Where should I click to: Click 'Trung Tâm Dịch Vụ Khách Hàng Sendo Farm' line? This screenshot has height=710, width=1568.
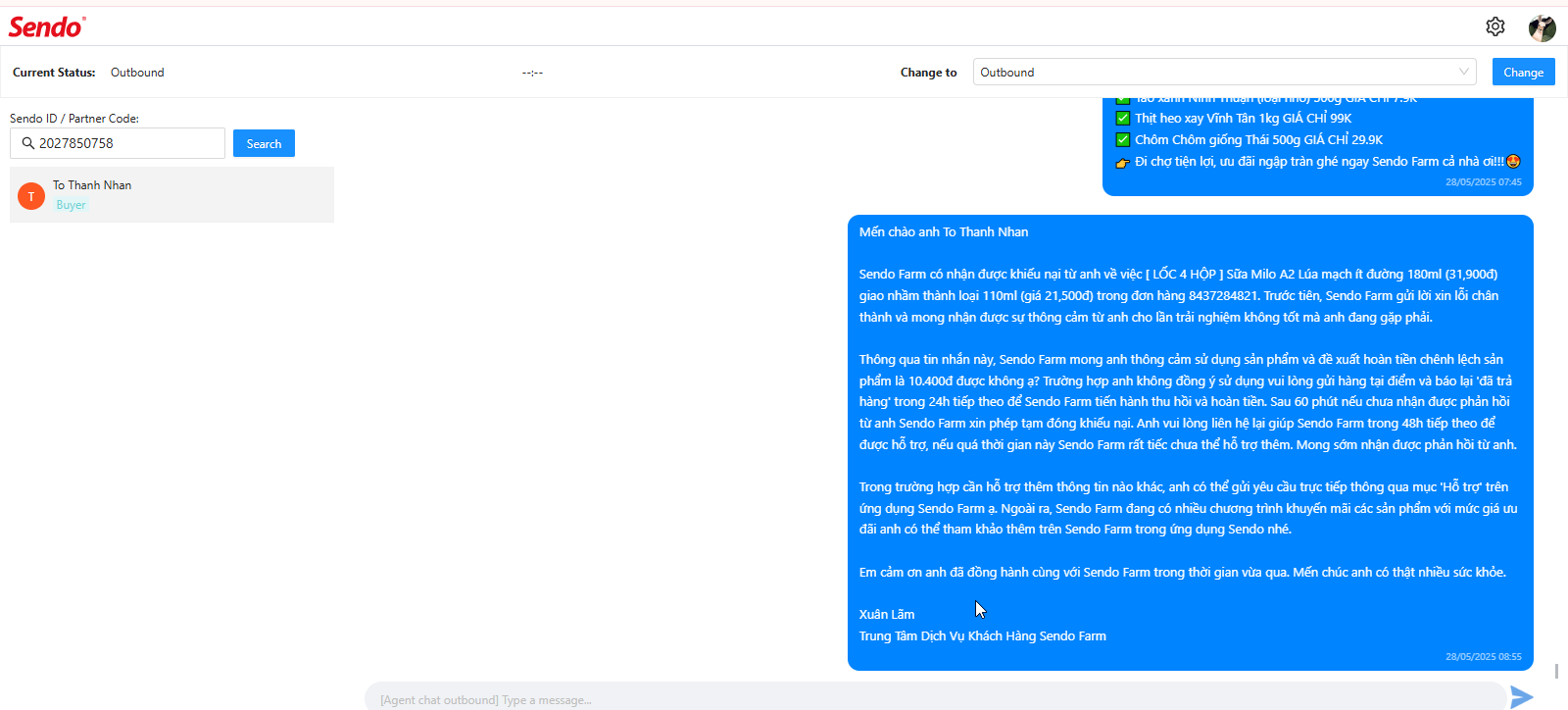point(983,636)
